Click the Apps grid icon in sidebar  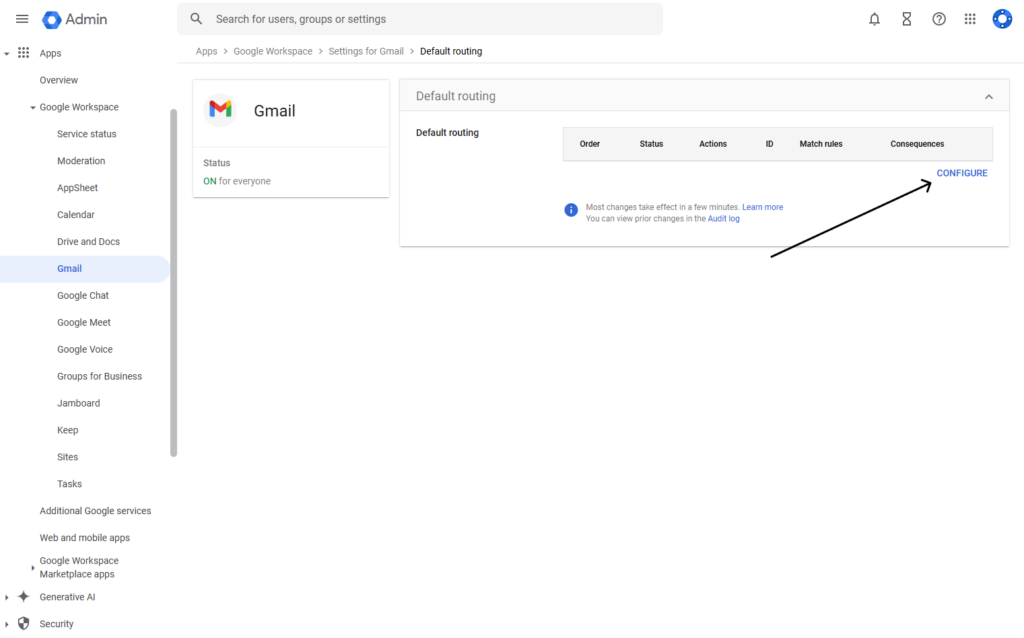click(24, 53)
